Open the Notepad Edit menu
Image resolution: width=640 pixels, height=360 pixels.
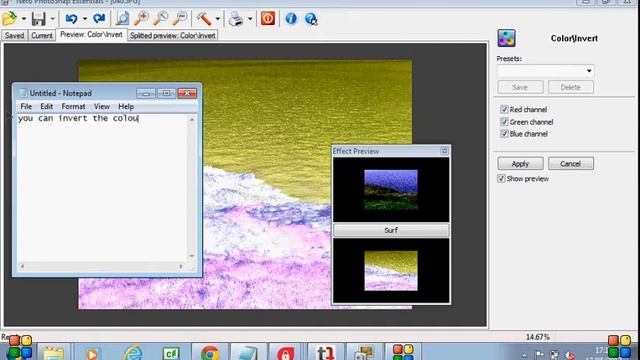(x=47, y=107)
